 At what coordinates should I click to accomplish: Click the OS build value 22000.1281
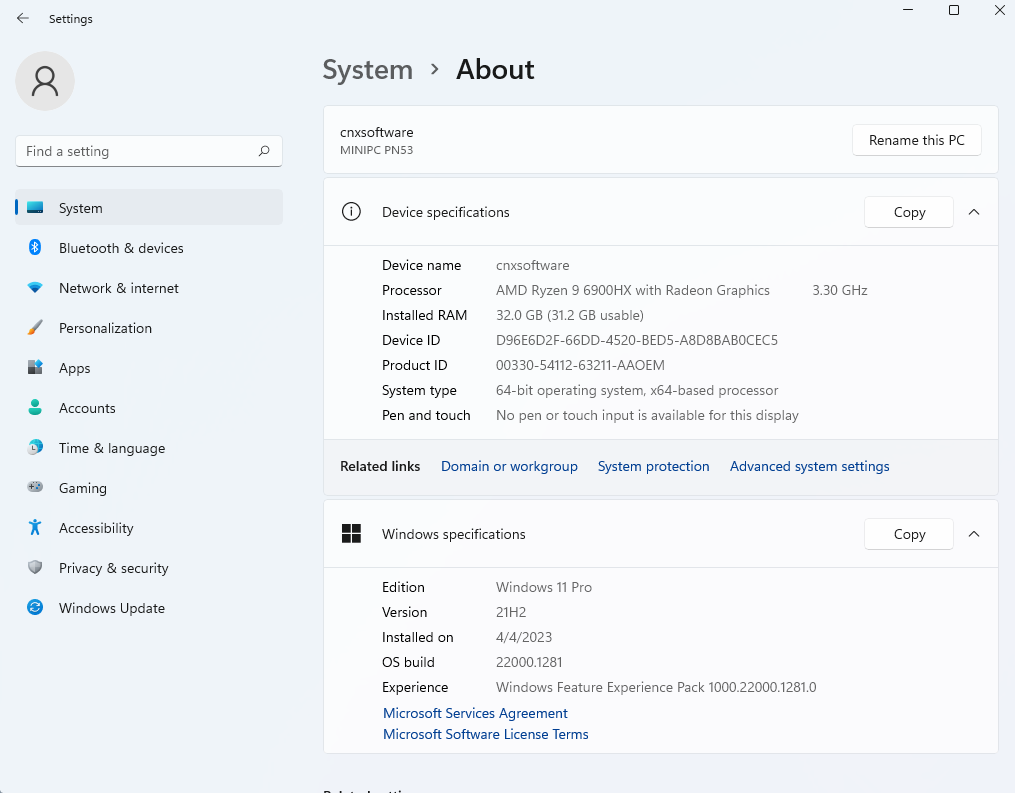529,662
